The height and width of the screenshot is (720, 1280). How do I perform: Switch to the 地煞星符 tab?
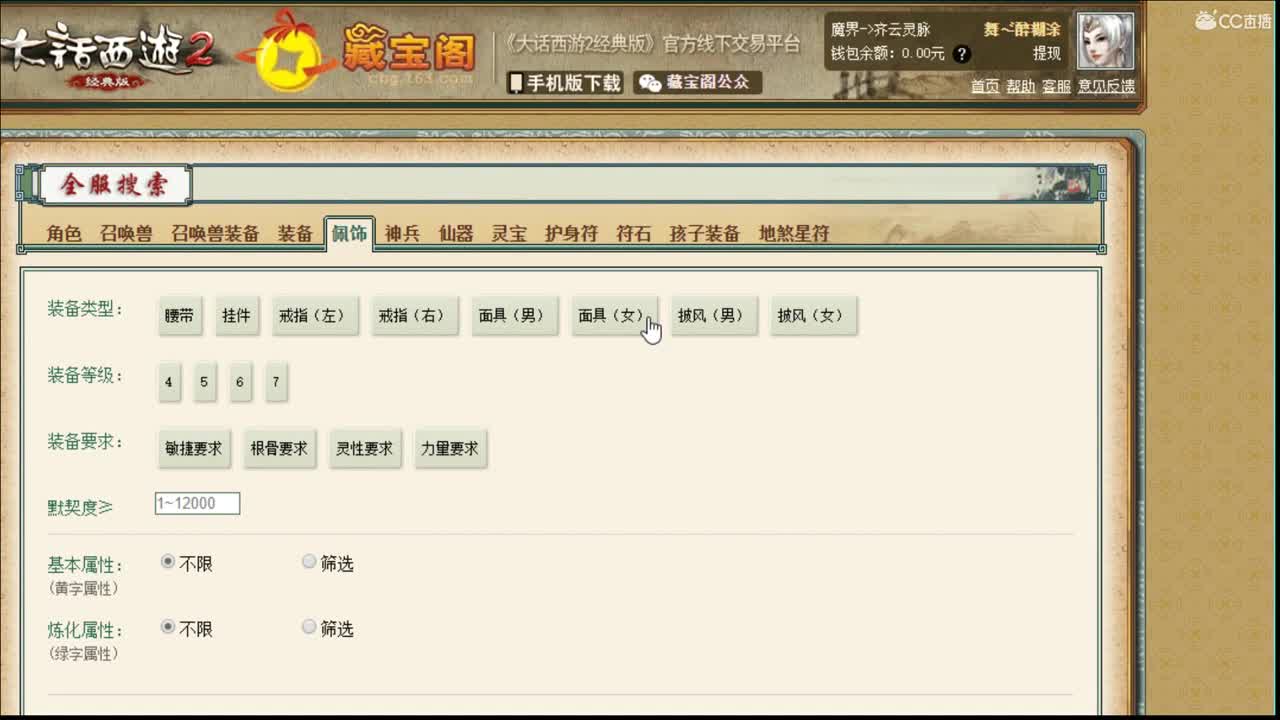(794, 234)
